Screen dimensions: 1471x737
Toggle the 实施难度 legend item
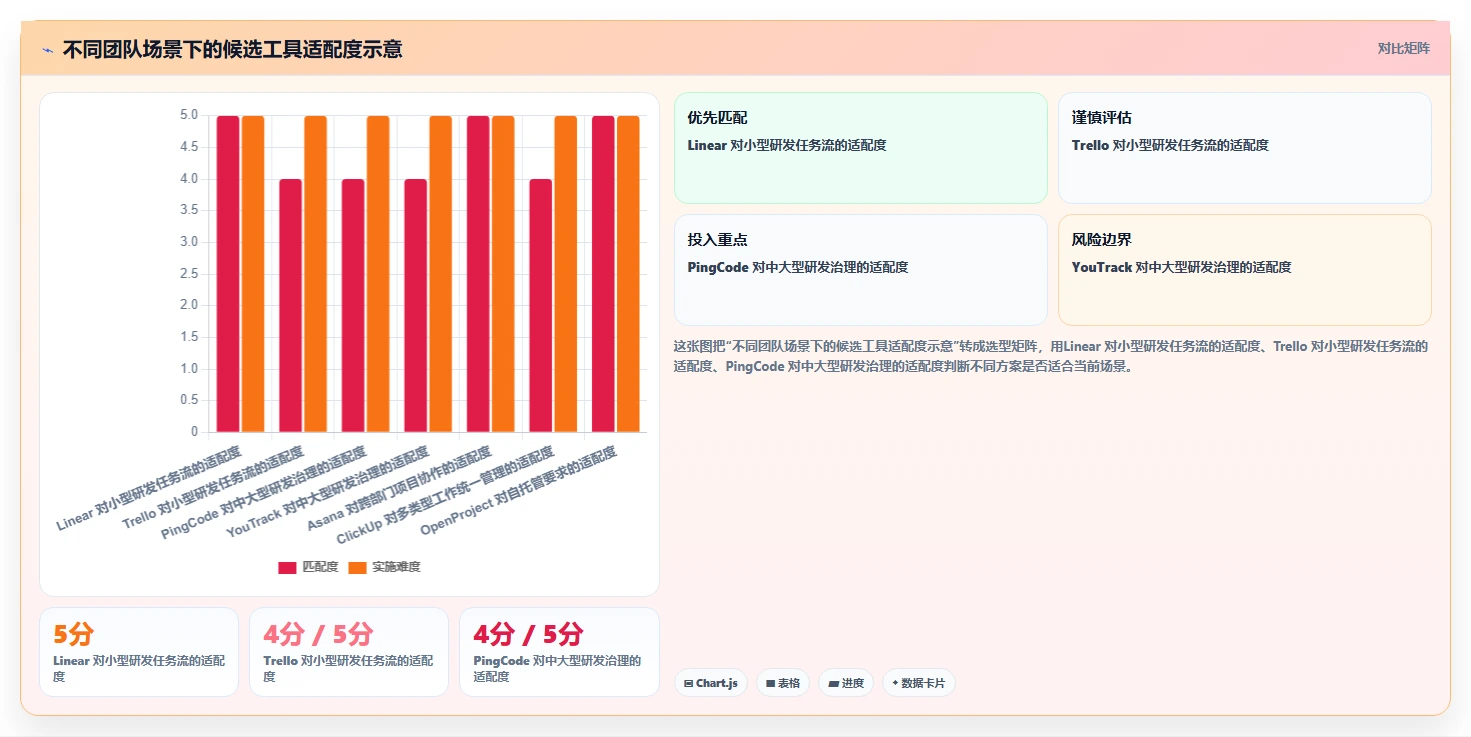tap(384, 567)
